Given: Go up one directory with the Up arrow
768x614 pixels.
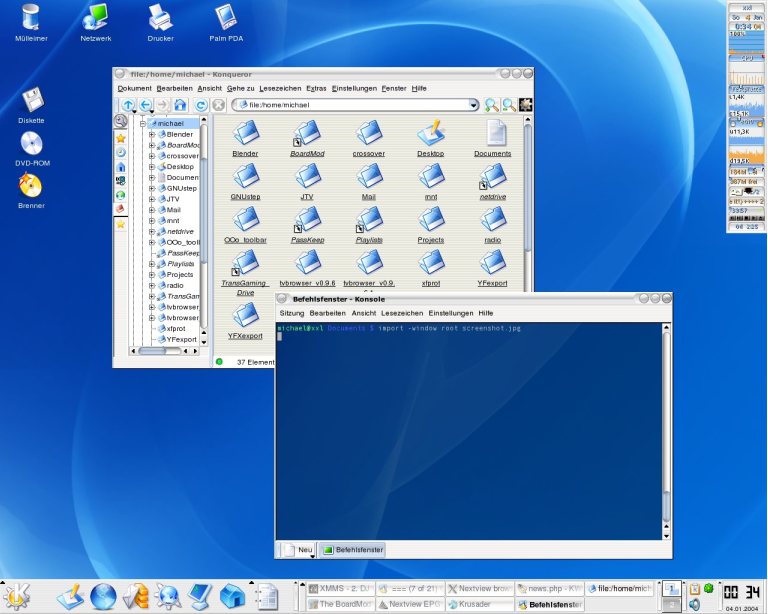Looking at the screenshot, I should tap(127, 105).
